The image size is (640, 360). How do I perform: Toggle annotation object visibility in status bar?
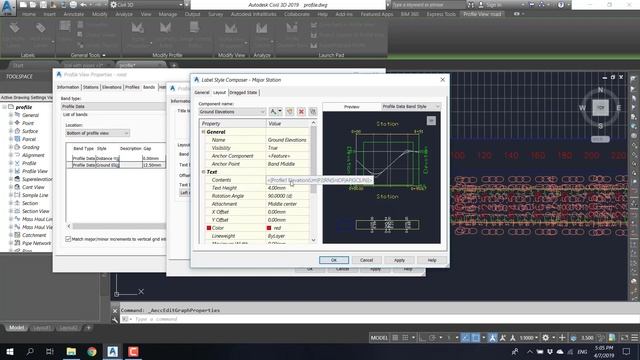click(493, 338)
